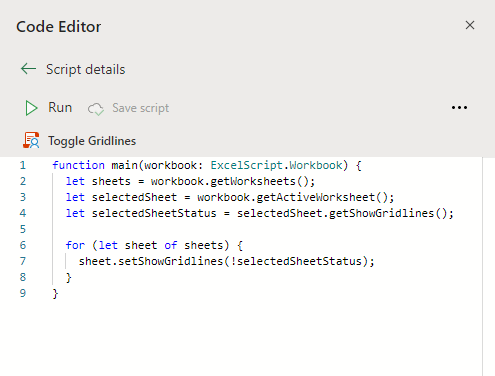Click the Save script text
The height and width of the screenshot is (376, 495).
click(140, 108)
